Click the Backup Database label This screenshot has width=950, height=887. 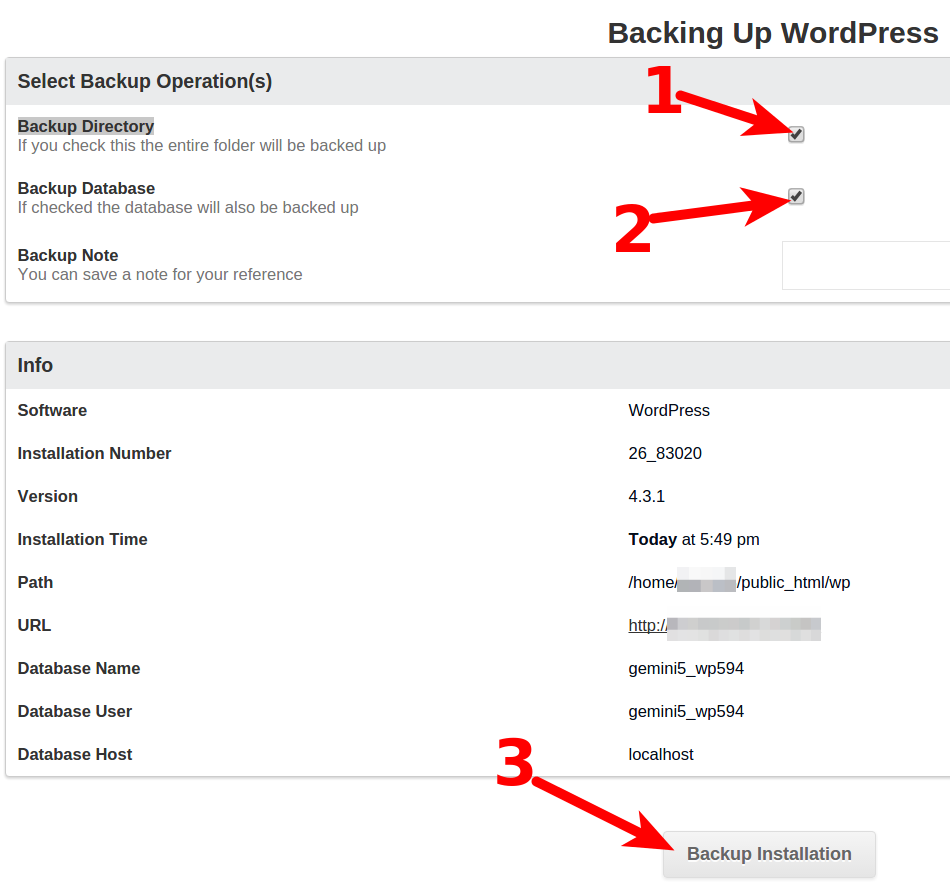click(86, 188)
